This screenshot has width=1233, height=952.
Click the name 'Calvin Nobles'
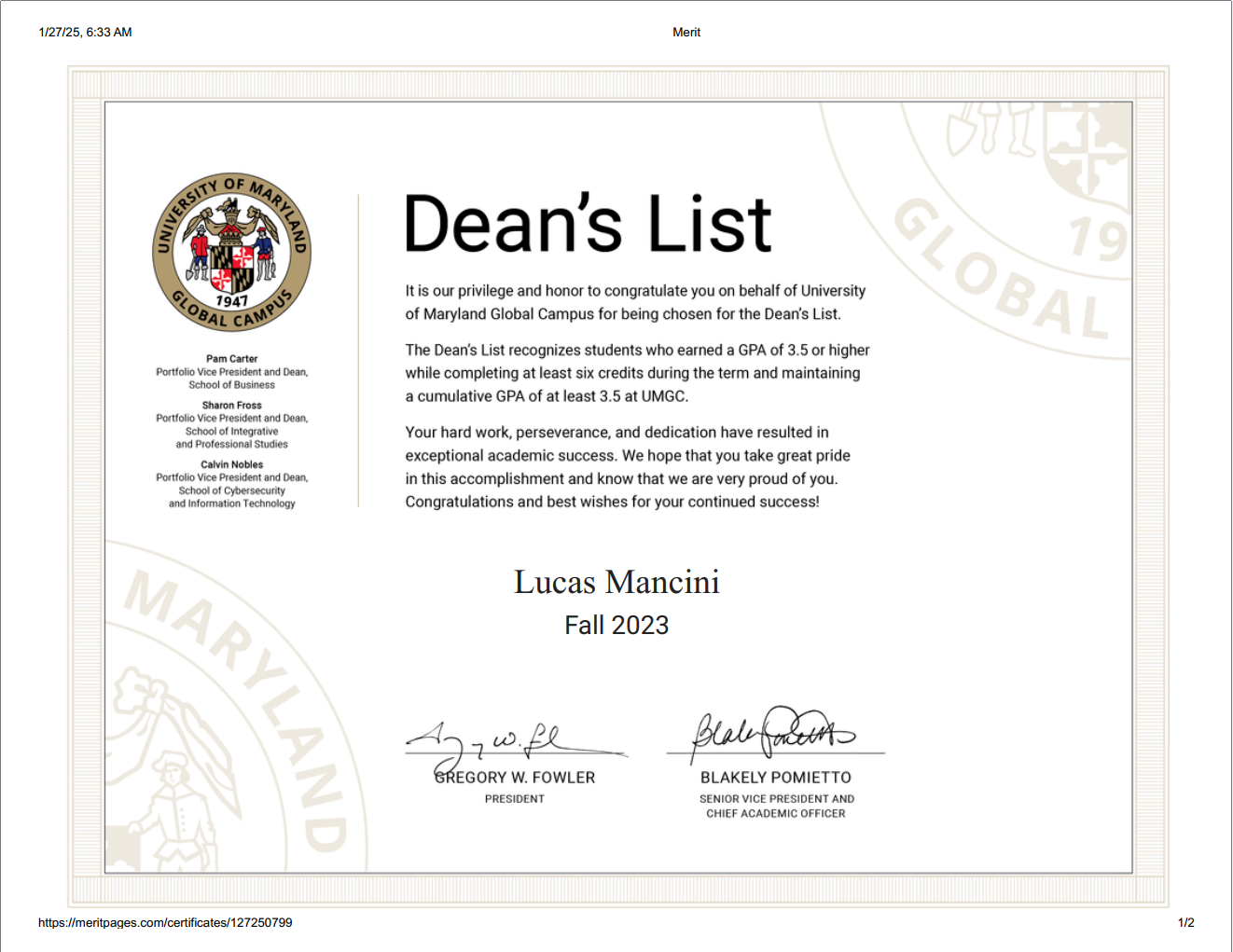[x=231, y=464]
